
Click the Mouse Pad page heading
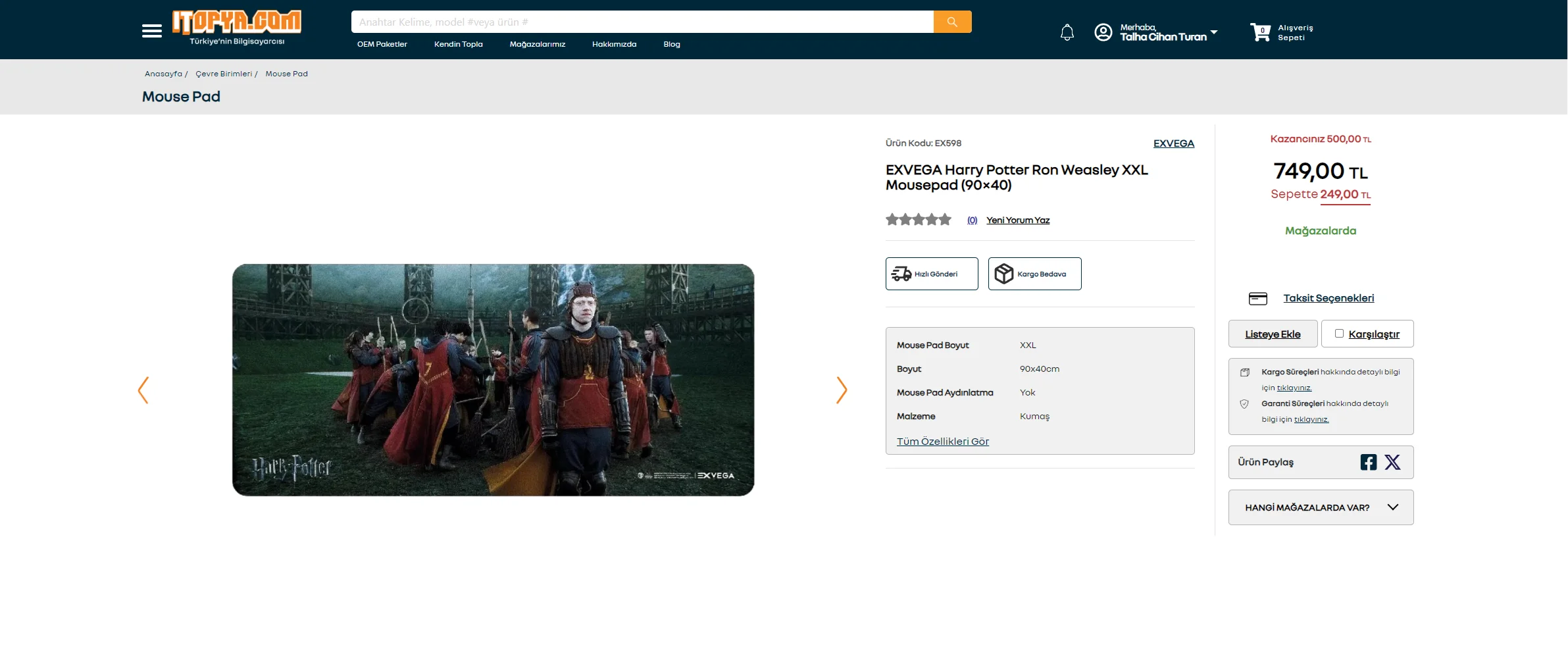click(182, 97)
